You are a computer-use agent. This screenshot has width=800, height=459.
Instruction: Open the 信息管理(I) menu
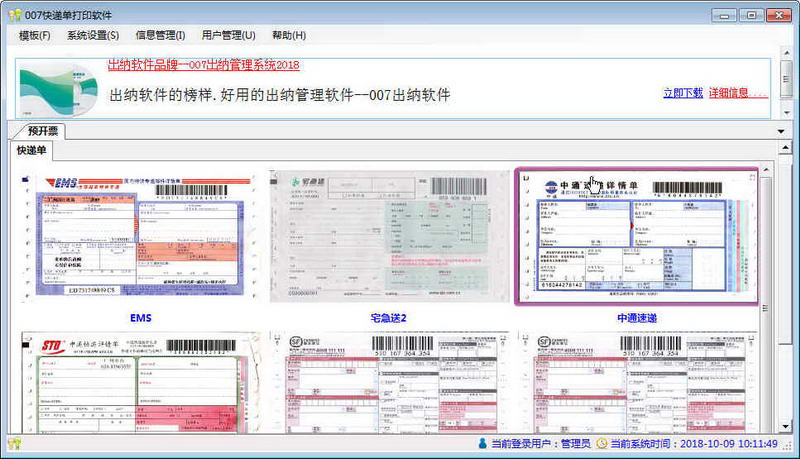pos(160,35)
